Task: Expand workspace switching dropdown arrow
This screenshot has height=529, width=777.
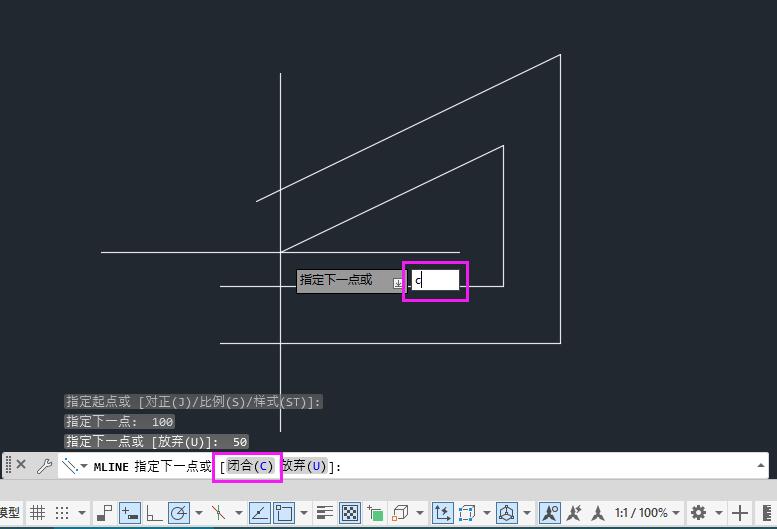Action: pos(719,513)
